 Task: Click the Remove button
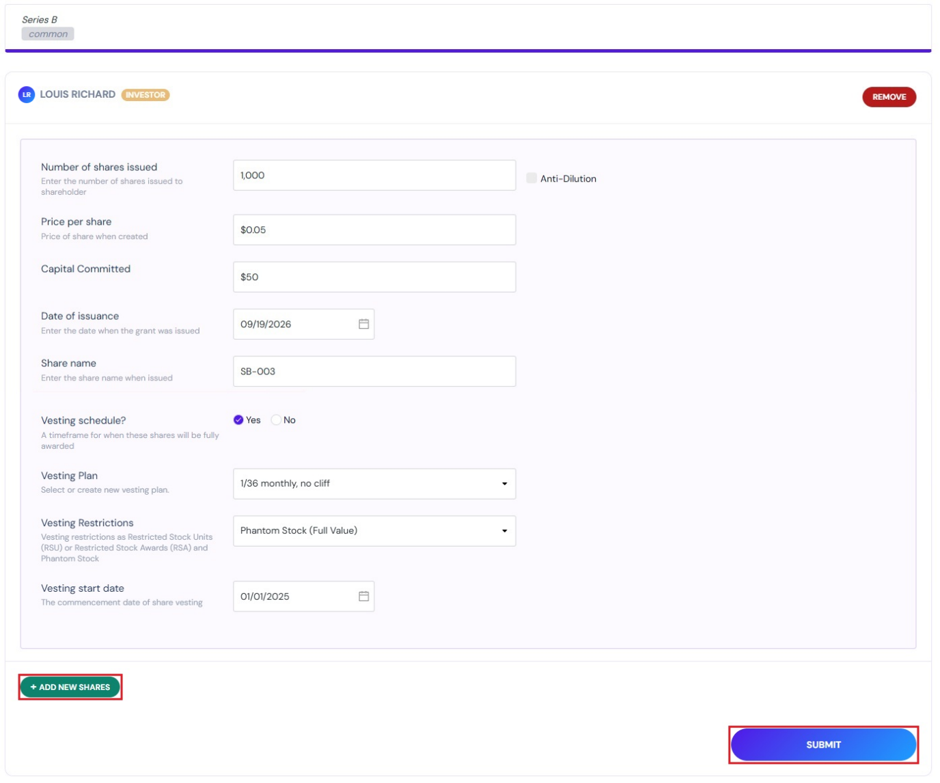(x=889, y=97)
